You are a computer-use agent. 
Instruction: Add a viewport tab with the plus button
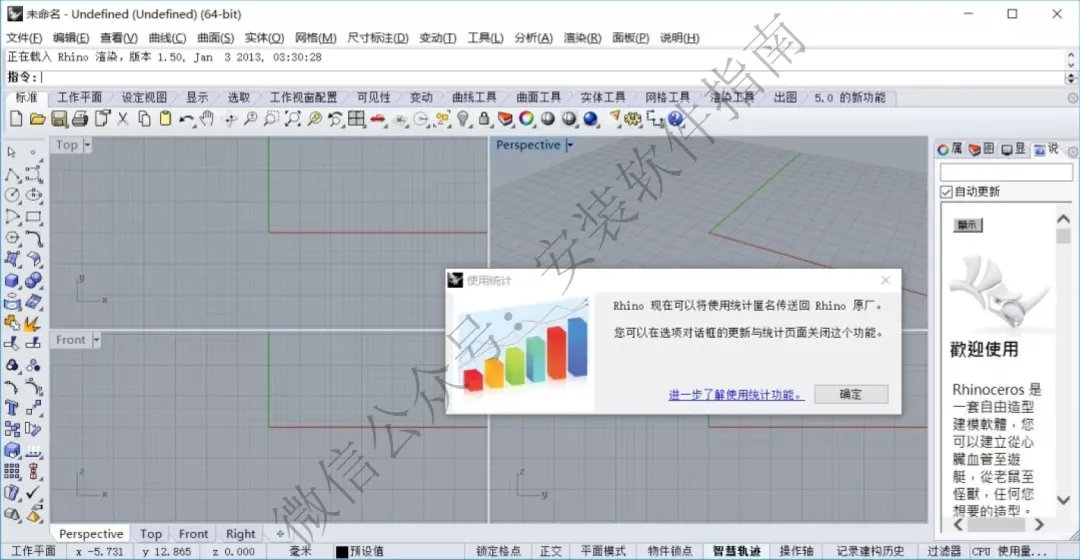280,534
